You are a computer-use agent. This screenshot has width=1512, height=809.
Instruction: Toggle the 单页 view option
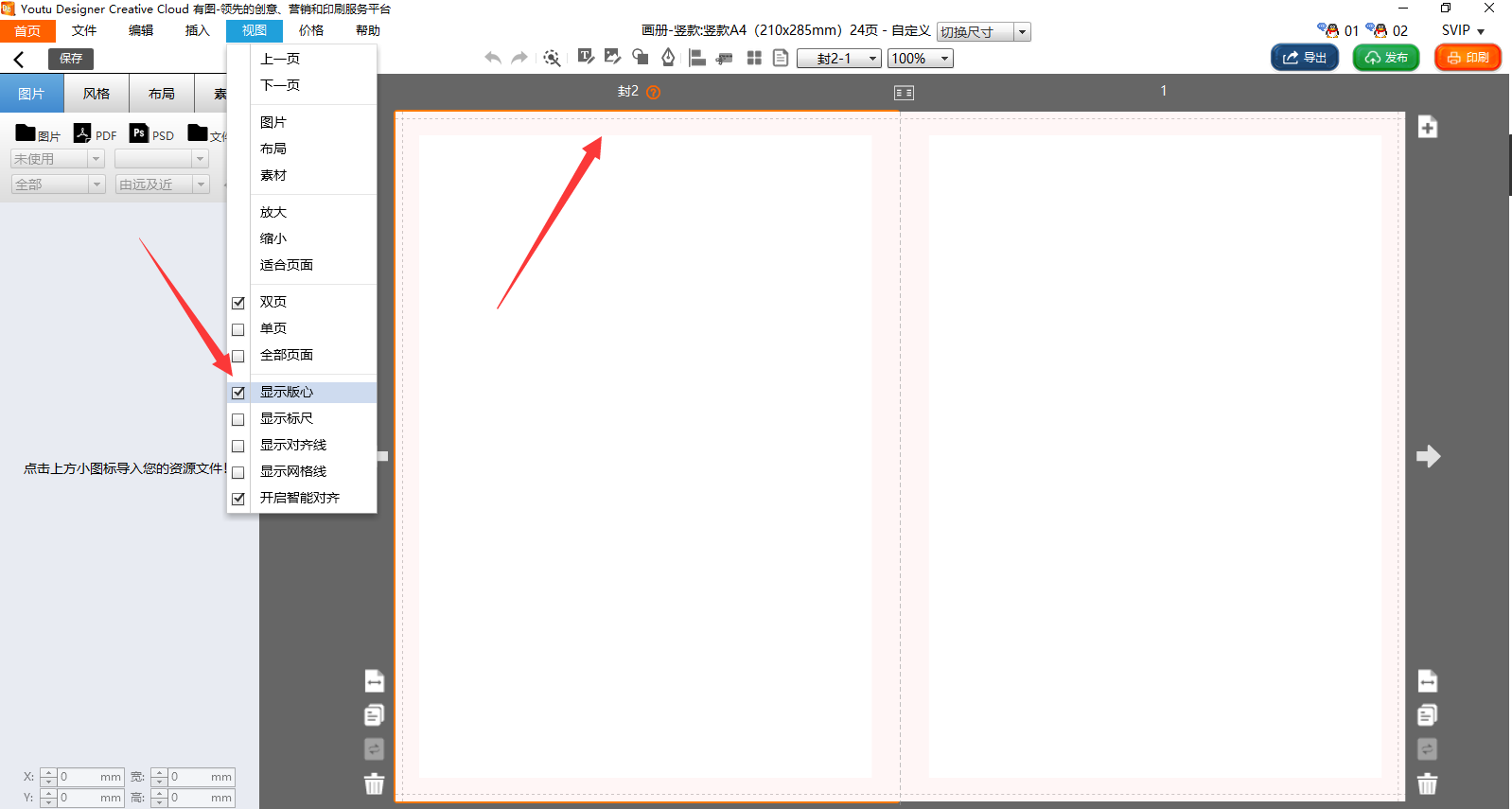coord(238,329)
